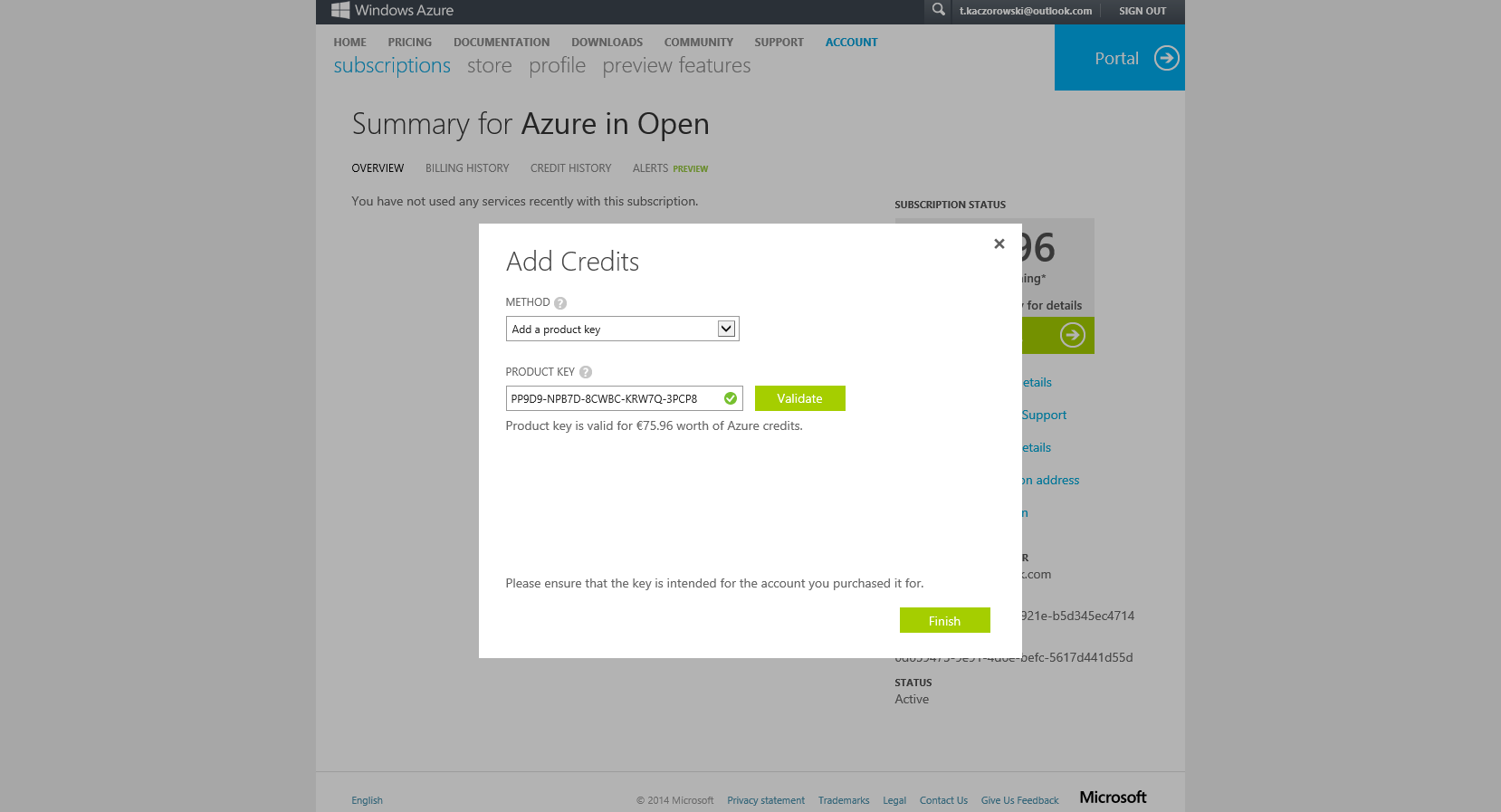Click the Validate button
1501x812 pixels.
tap(800, 398)
